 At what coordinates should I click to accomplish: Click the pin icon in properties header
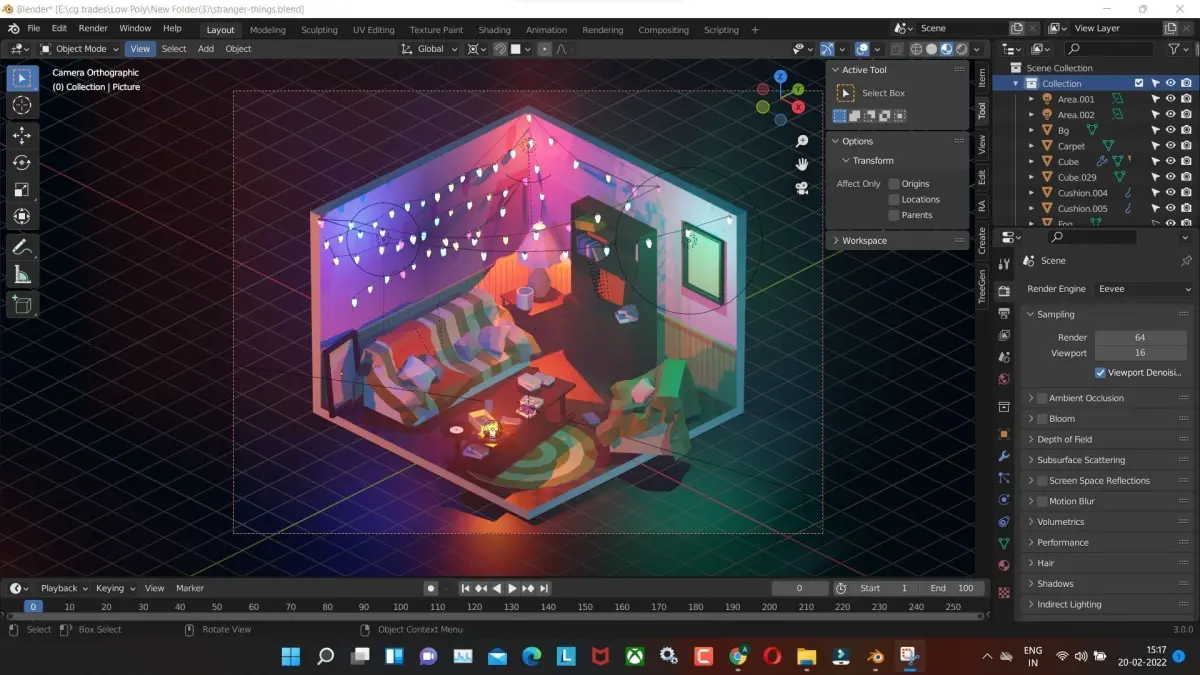tap(1186, 260)
